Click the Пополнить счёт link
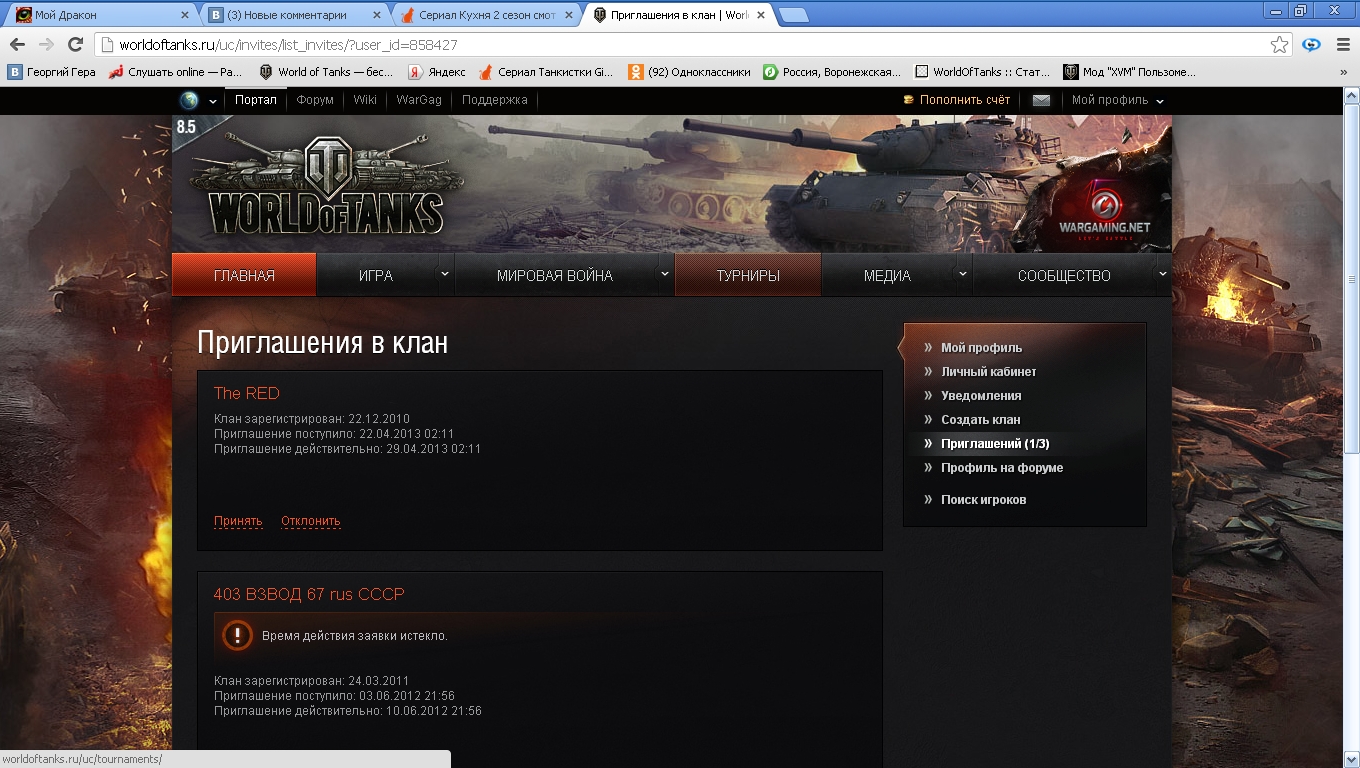 click(x=965, y=100)
